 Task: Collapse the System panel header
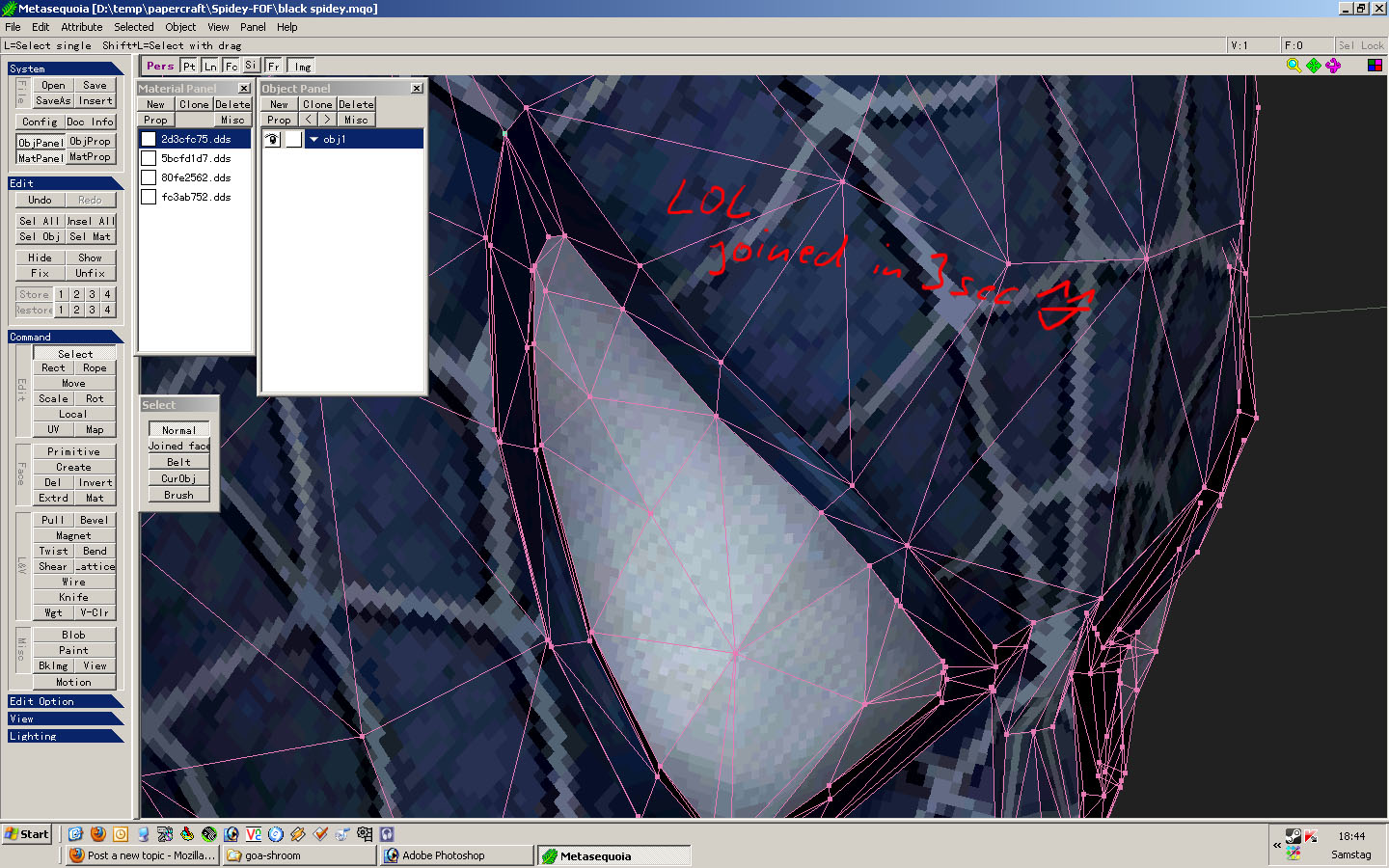pos(66,68)
